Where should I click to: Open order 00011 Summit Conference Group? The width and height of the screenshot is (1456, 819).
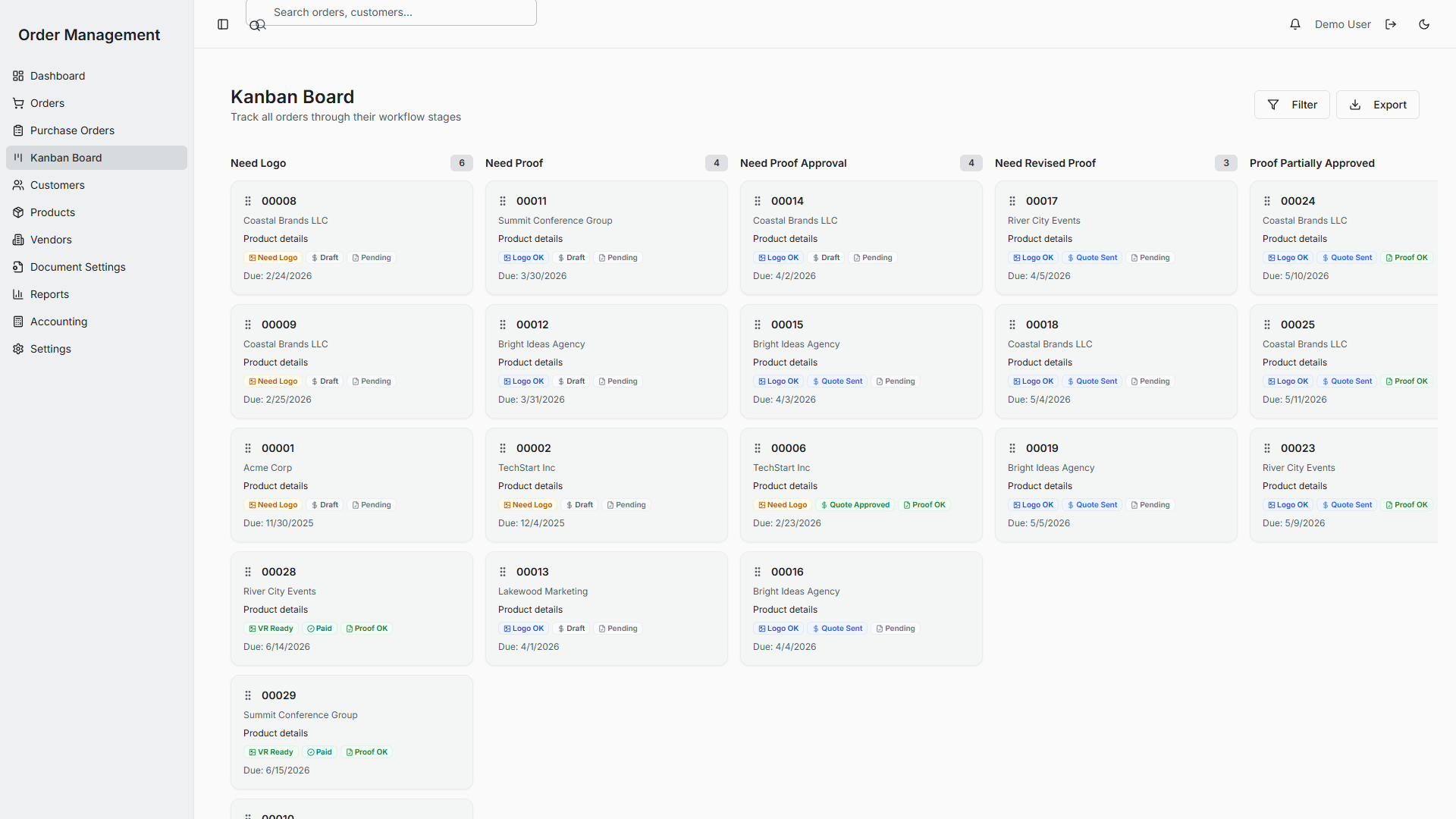607,237
